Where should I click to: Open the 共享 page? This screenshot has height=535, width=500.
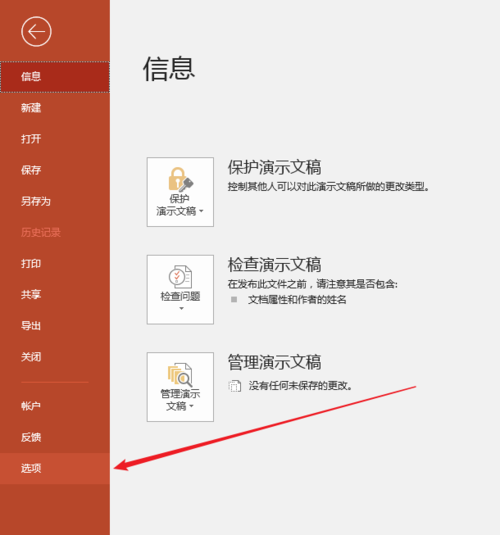tap(55, 295)
